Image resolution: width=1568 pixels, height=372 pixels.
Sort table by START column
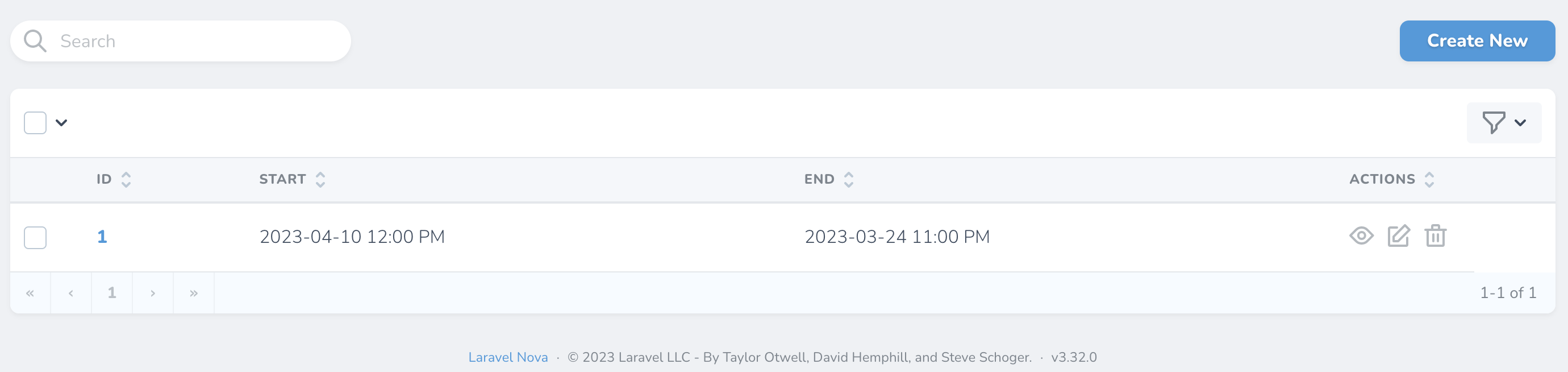point(320,179)
